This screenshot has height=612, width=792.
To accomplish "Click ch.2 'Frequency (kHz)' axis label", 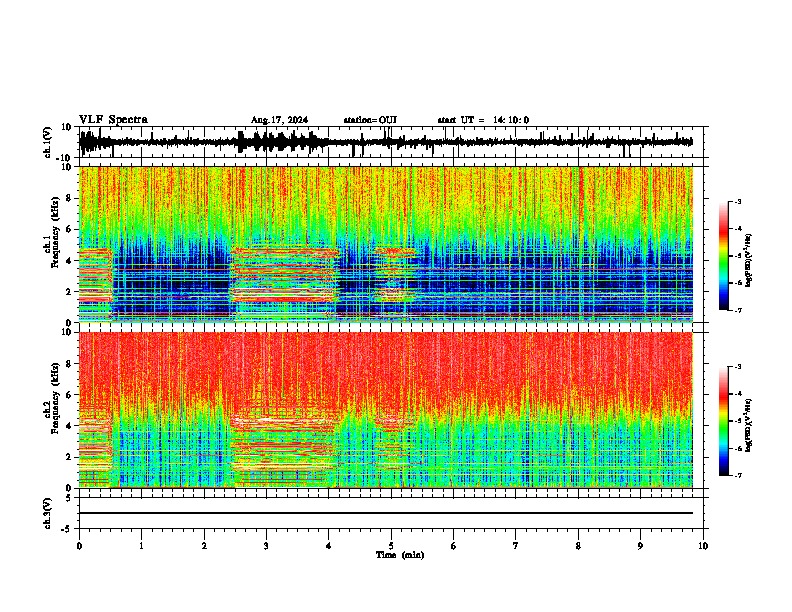I will pos(55,398).
